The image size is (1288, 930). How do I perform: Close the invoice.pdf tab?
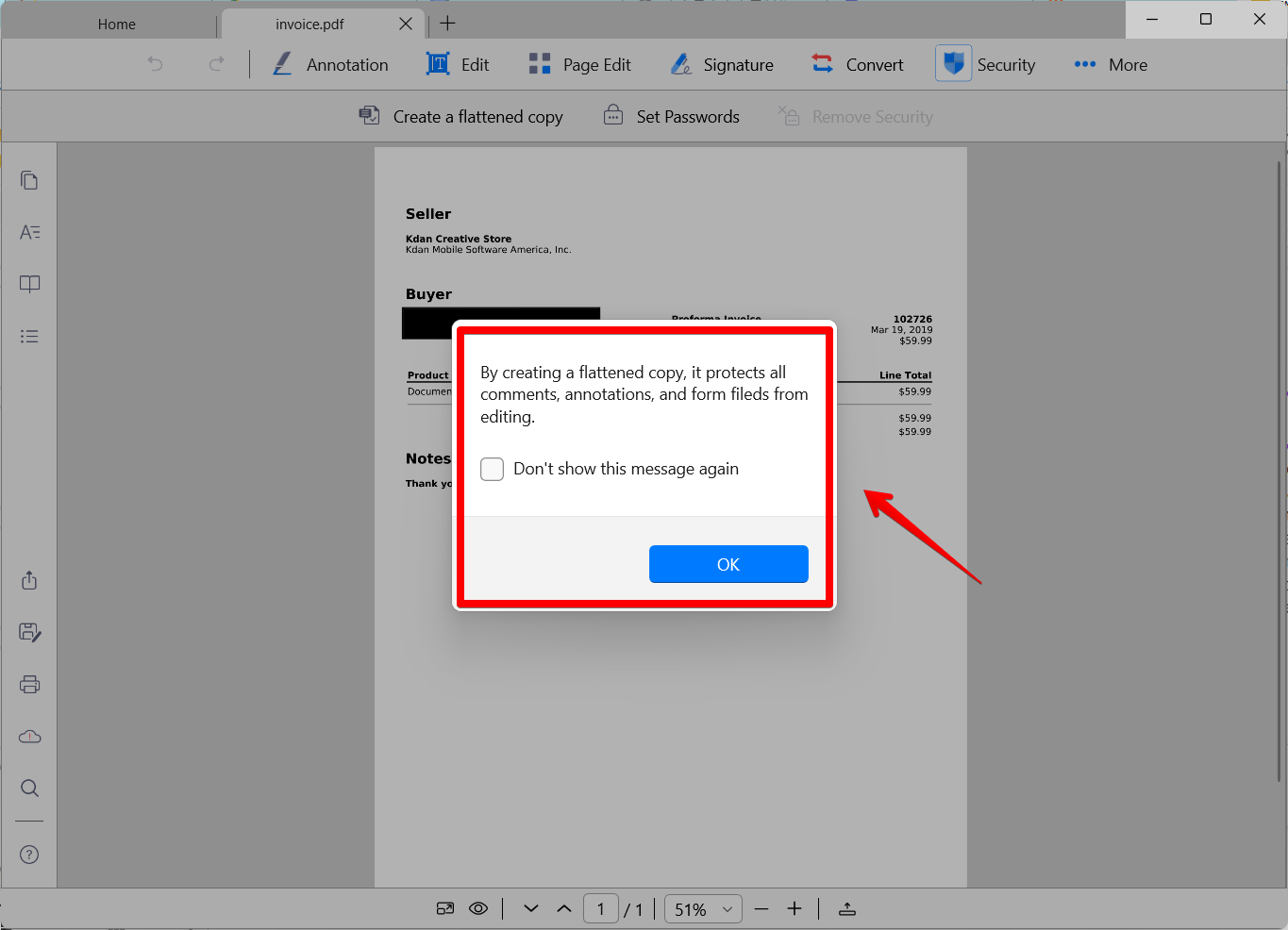(x=406, y=24)
